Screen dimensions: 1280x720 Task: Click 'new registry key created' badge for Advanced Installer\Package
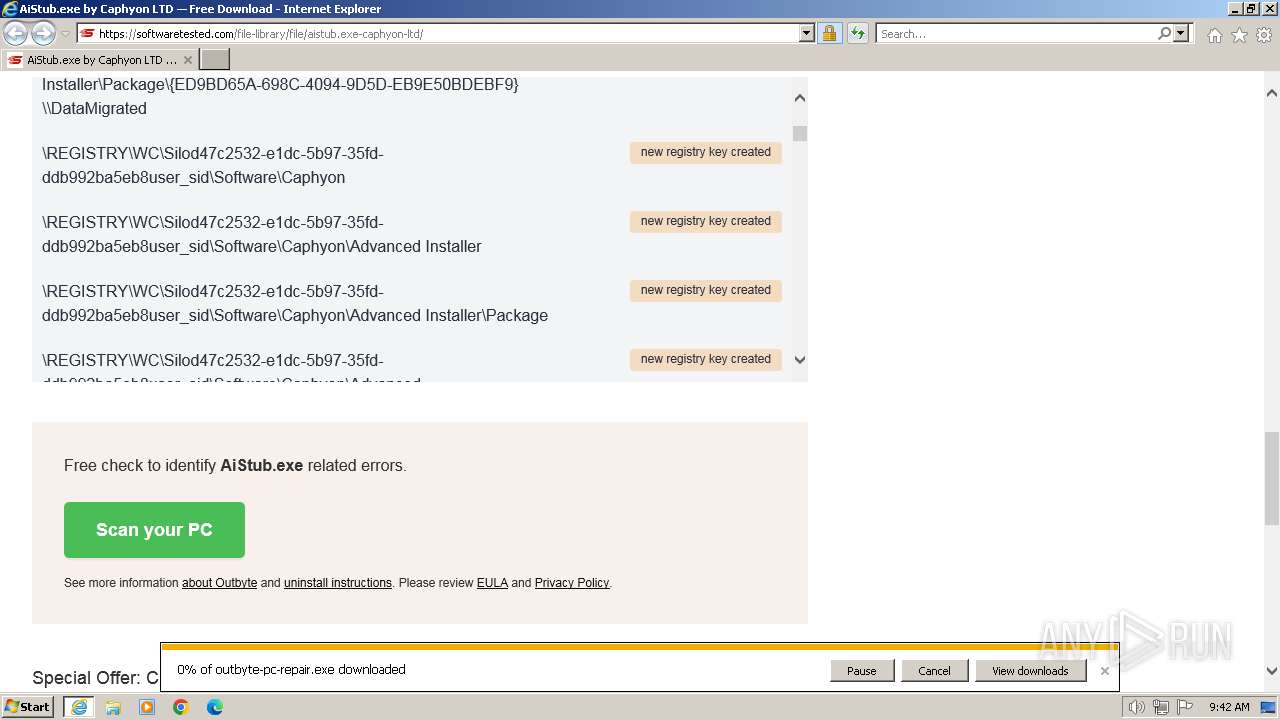coord(706,290)
